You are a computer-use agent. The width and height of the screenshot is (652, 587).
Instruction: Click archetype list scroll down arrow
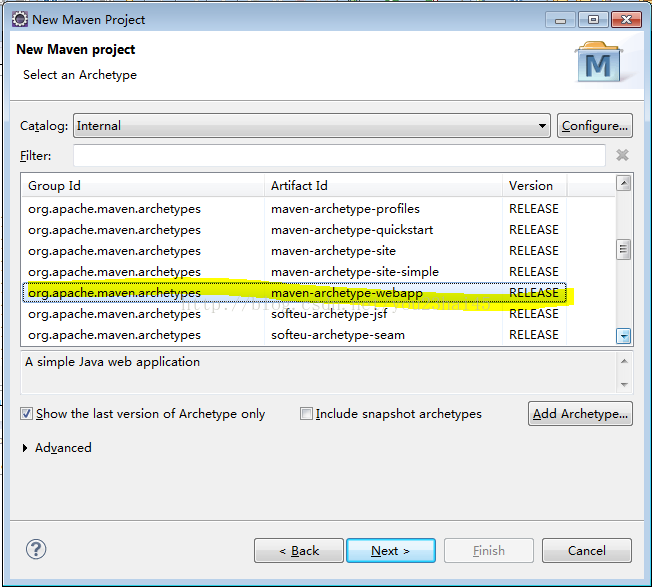[623, 336]
